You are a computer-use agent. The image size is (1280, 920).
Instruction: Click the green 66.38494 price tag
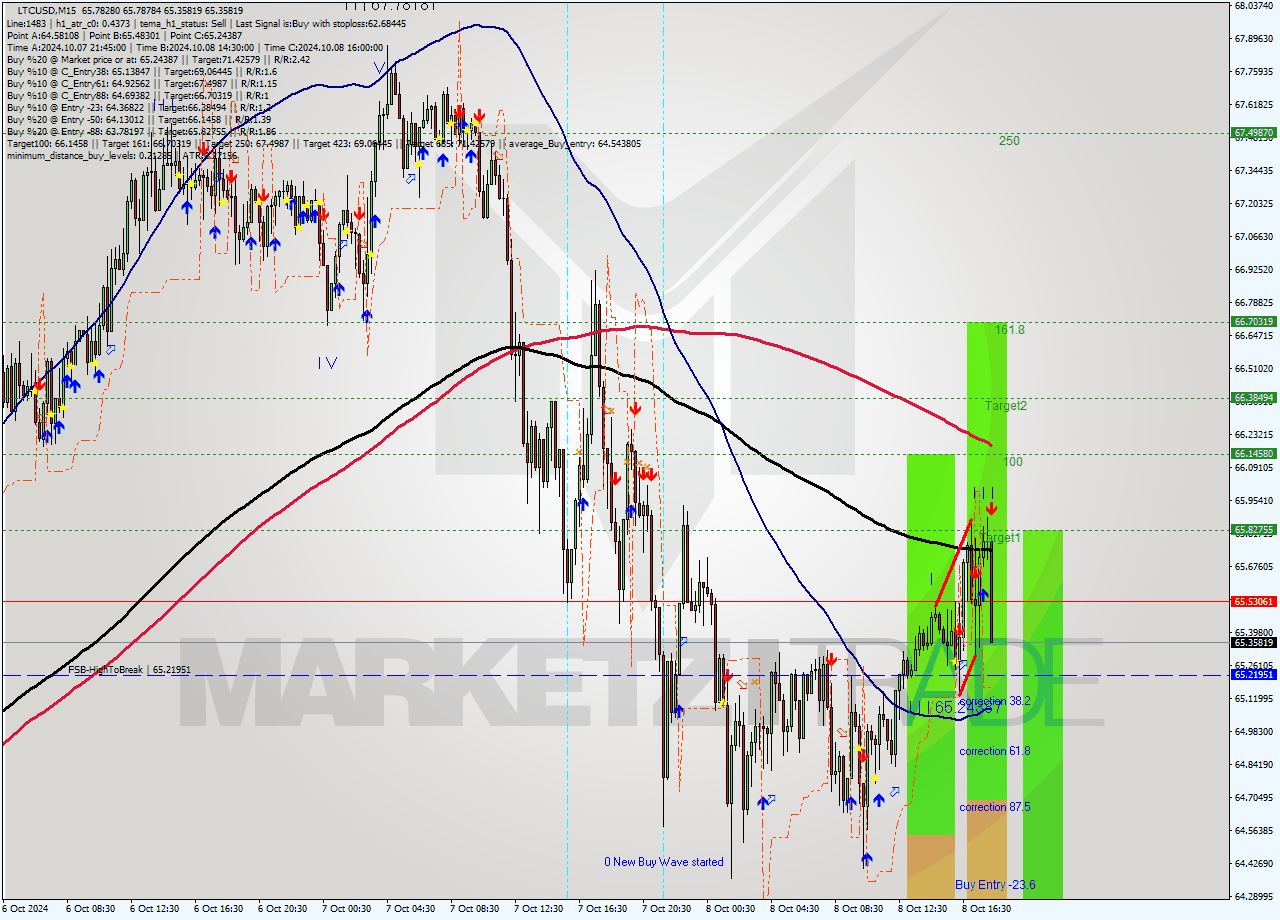tap(1253, 398)
